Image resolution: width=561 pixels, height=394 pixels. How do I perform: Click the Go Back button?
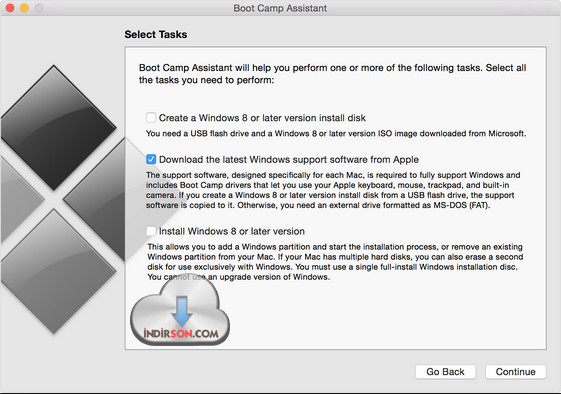[445, 372]
